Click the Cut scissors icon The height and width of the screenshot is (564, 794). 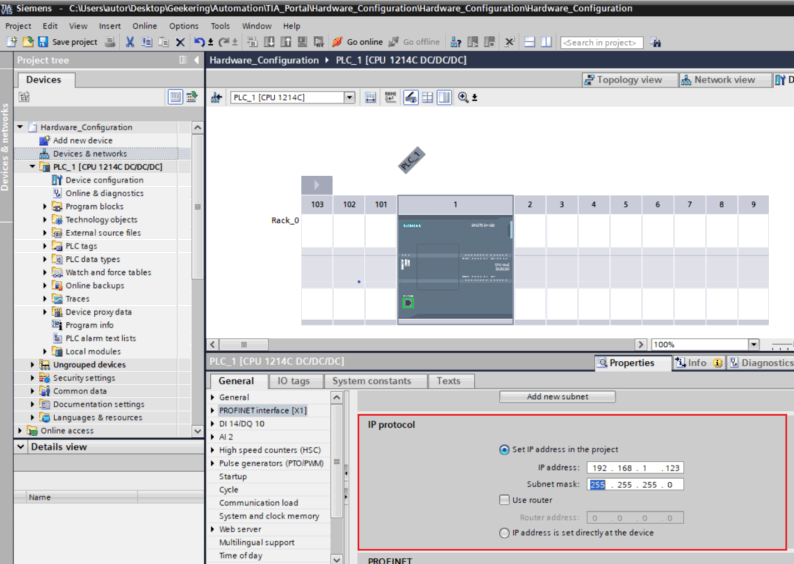[x=130, y=42]
